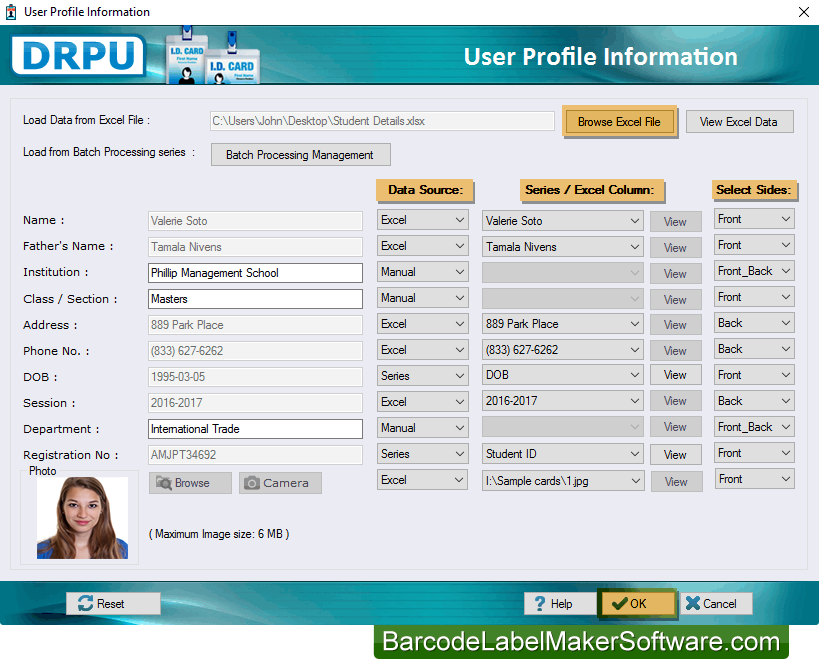Viewport: 819px width, 659px height.
Task: Cancel the user profile dialog
Action: click(716, 604)
